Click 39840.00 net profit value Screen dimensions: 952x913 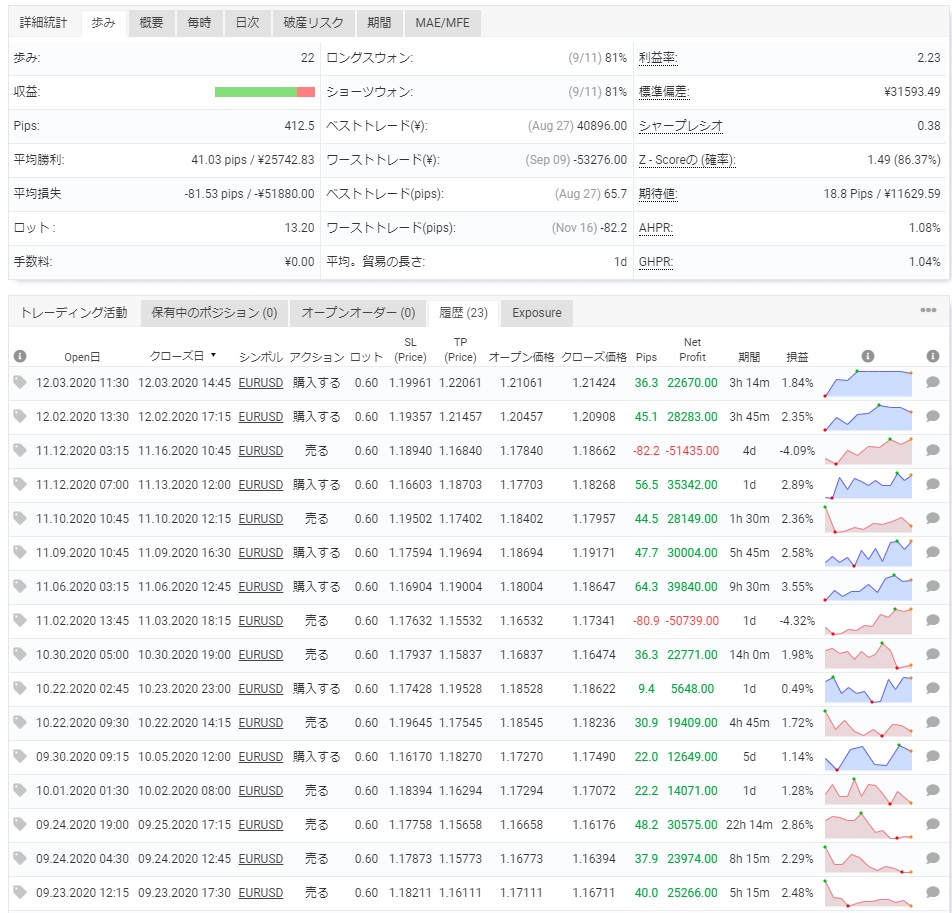click(692, 587)
